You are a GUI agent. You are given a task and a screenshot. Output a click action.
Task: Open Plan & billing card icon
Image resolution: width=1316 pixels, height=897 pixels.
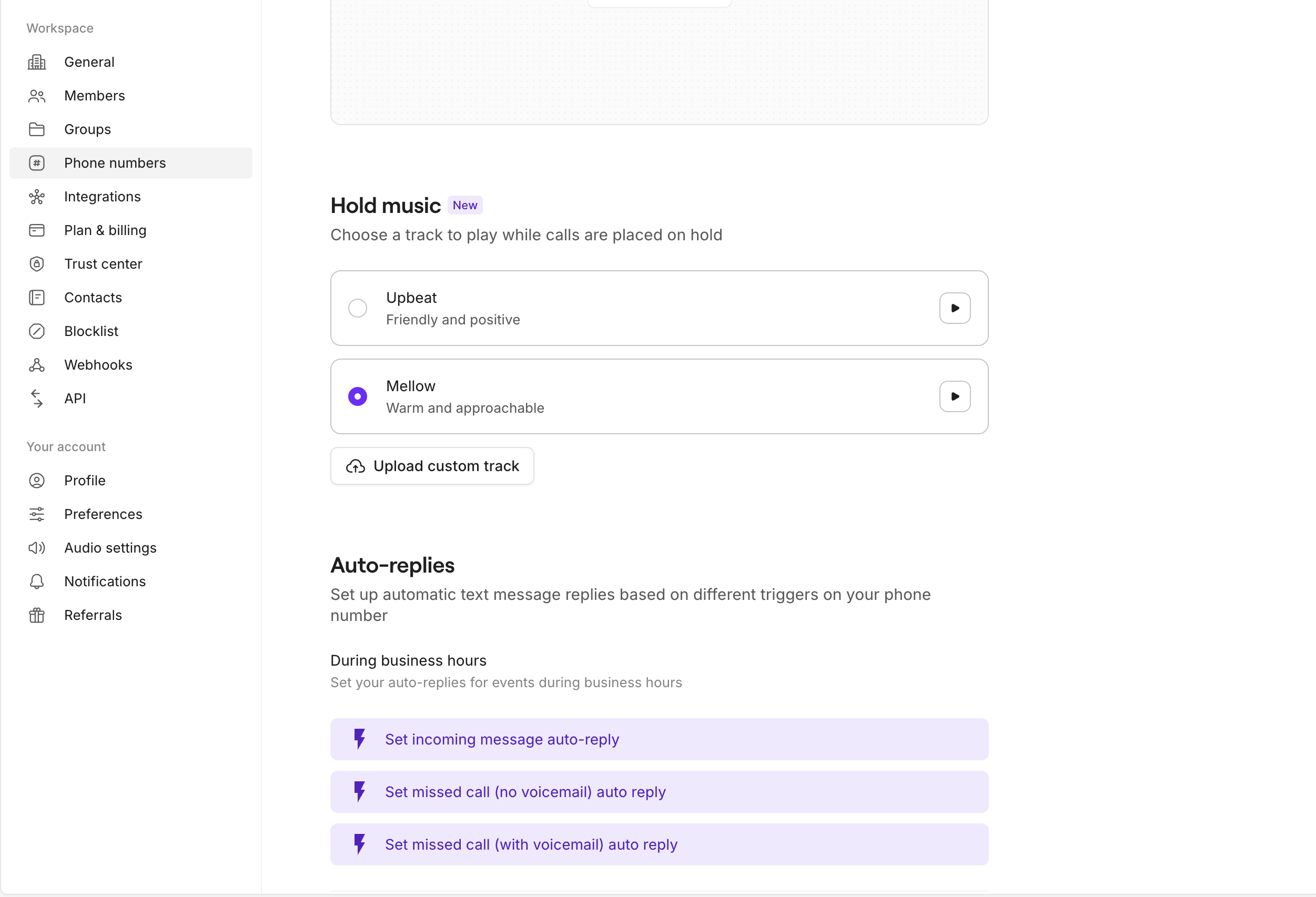(37, 230)
